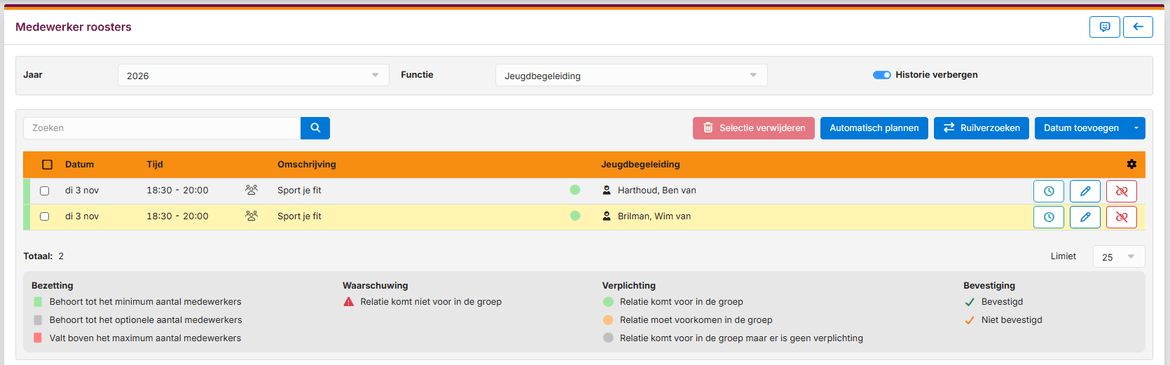The width and height of the screenshot is (1170, 365).
Task: Click group icon in Brilman row
Action: point(251,216)
